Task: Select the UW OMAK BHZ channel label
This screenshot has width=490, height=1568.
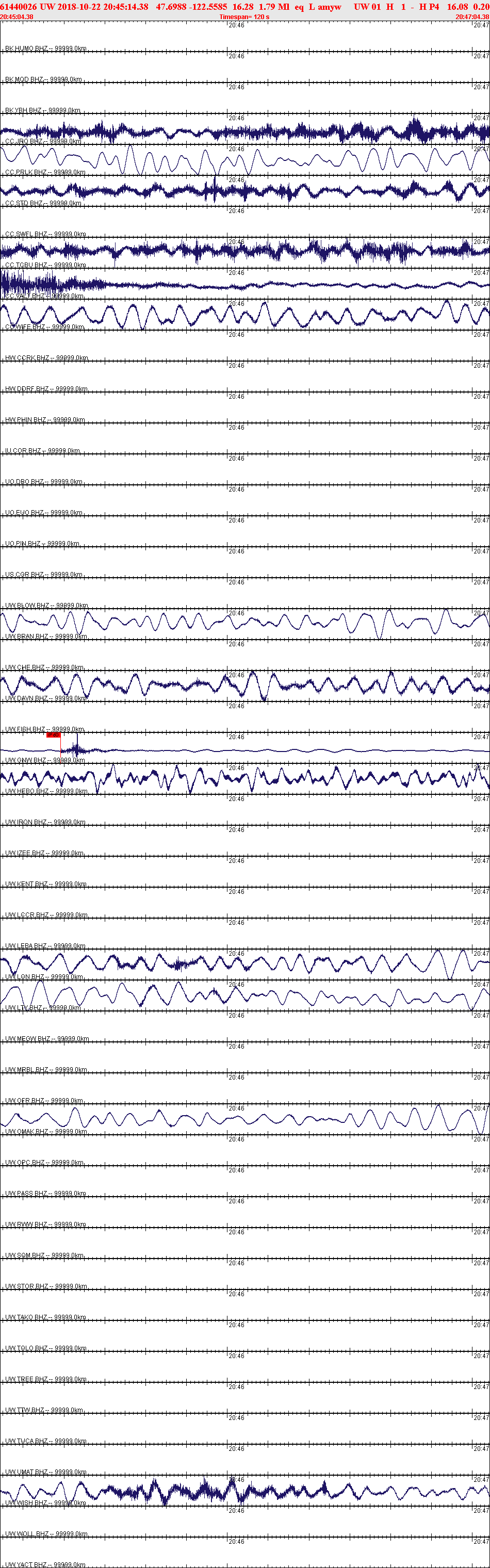Action: [x=46, y=1131]
